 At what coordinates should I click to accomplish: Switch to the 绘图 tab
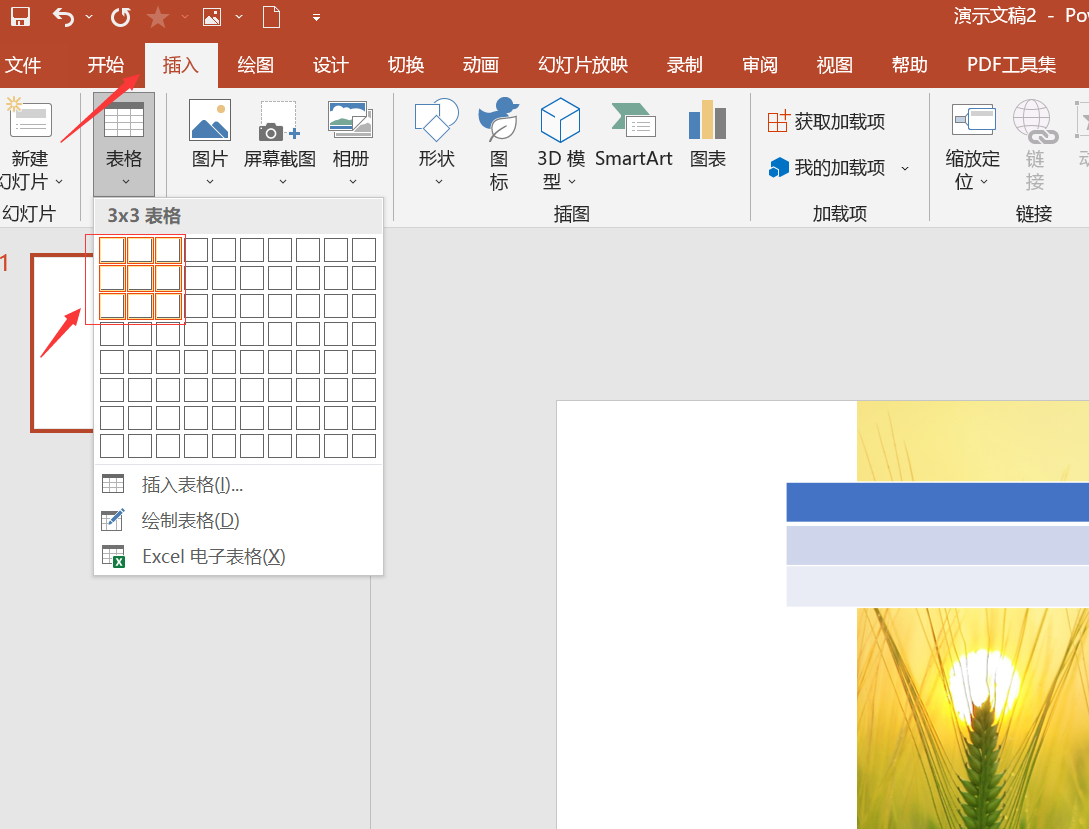tap(256, 65)
